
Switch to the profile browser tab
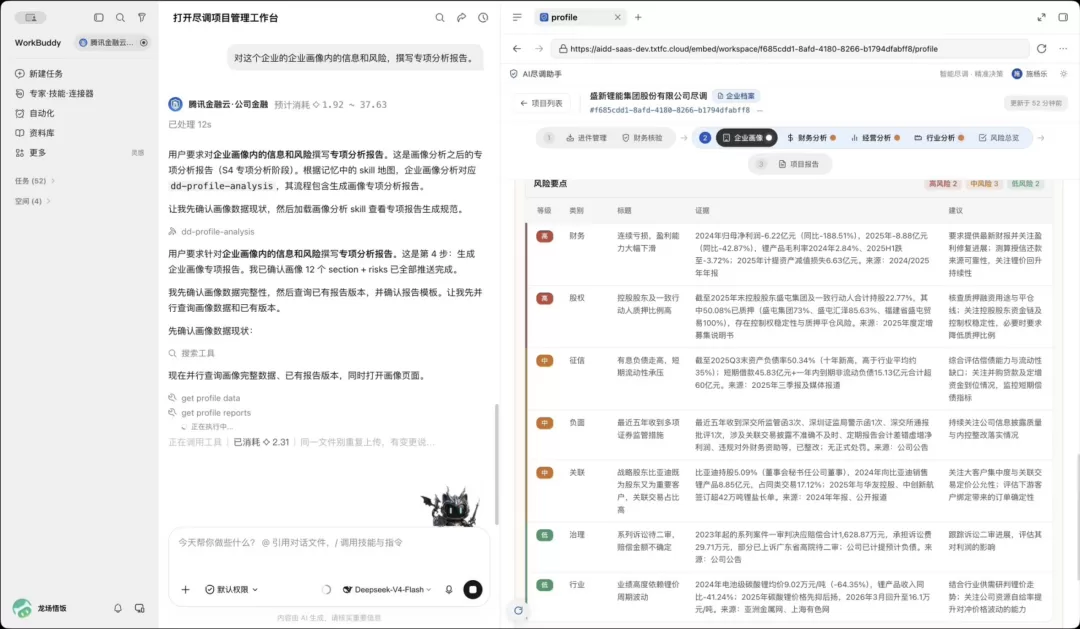tap(580, 18)
